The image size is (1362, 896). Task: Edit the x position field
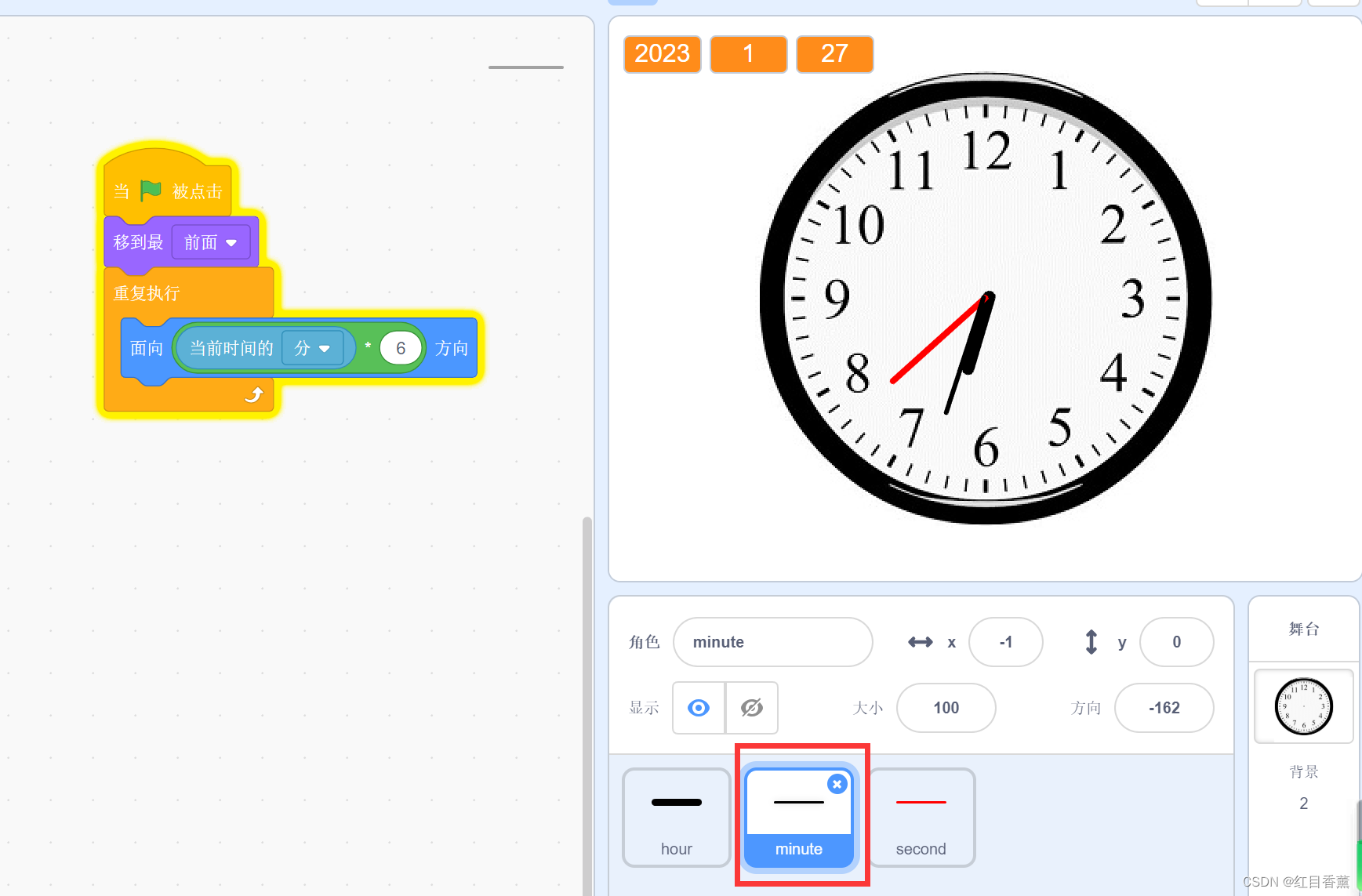1006,642
